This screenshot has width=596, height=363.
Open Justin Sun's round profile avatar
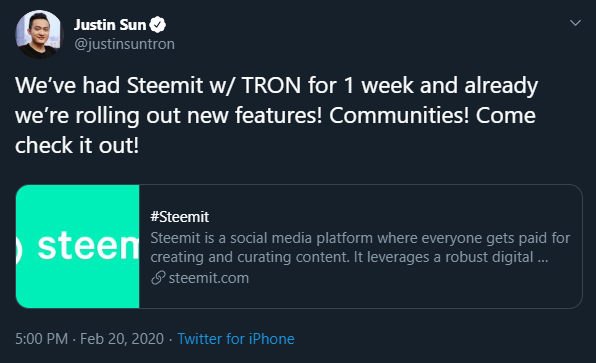[x=38, y=35]
